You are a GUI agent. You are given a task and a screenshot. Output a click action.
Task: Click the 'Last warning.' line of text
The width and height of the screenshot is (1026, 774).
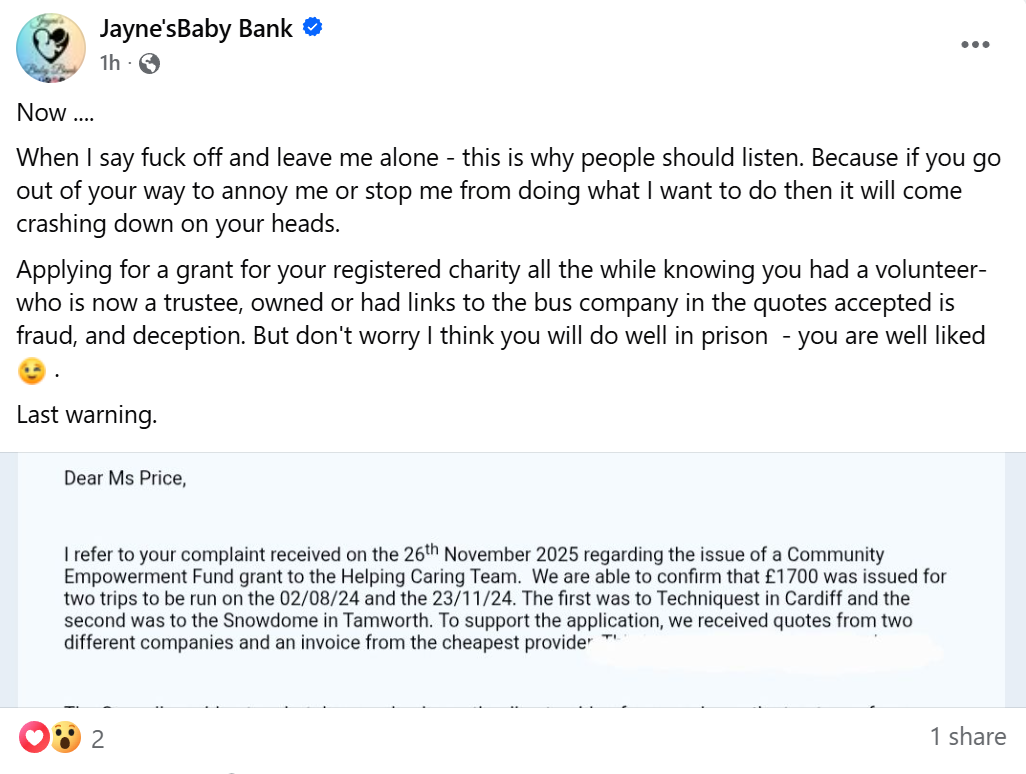[x=87, y=414]
